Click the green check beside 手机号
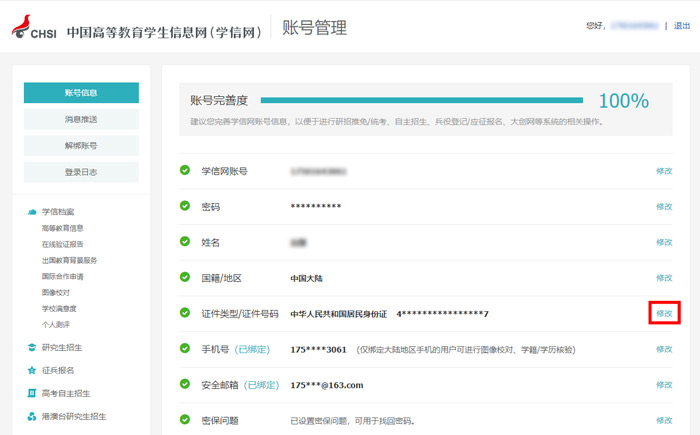The width and height of the screenshot is (700, 435). point(185,348)
